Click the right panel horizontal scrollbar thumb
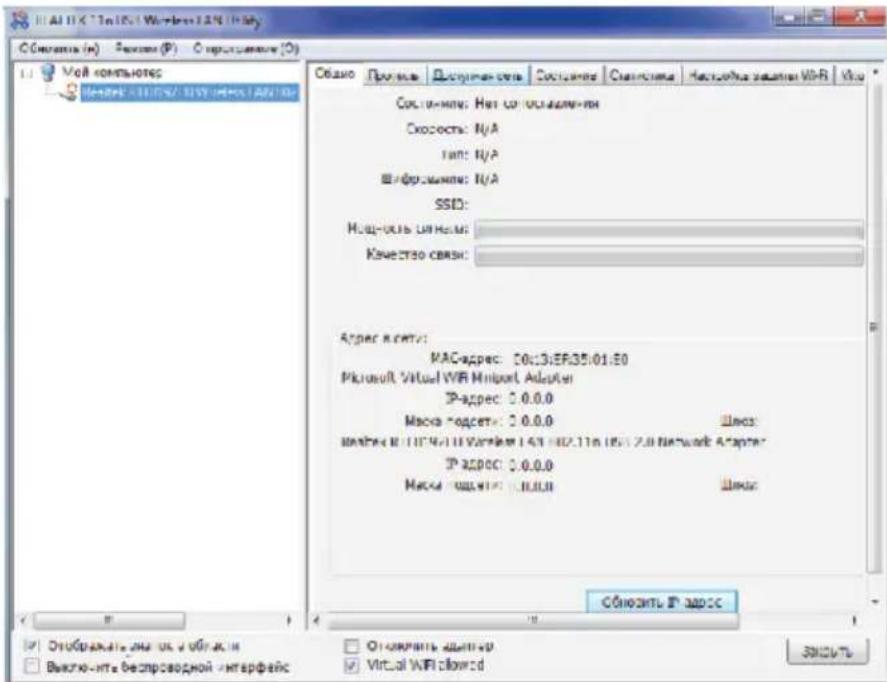887x682 pixels. click(532, 620)
